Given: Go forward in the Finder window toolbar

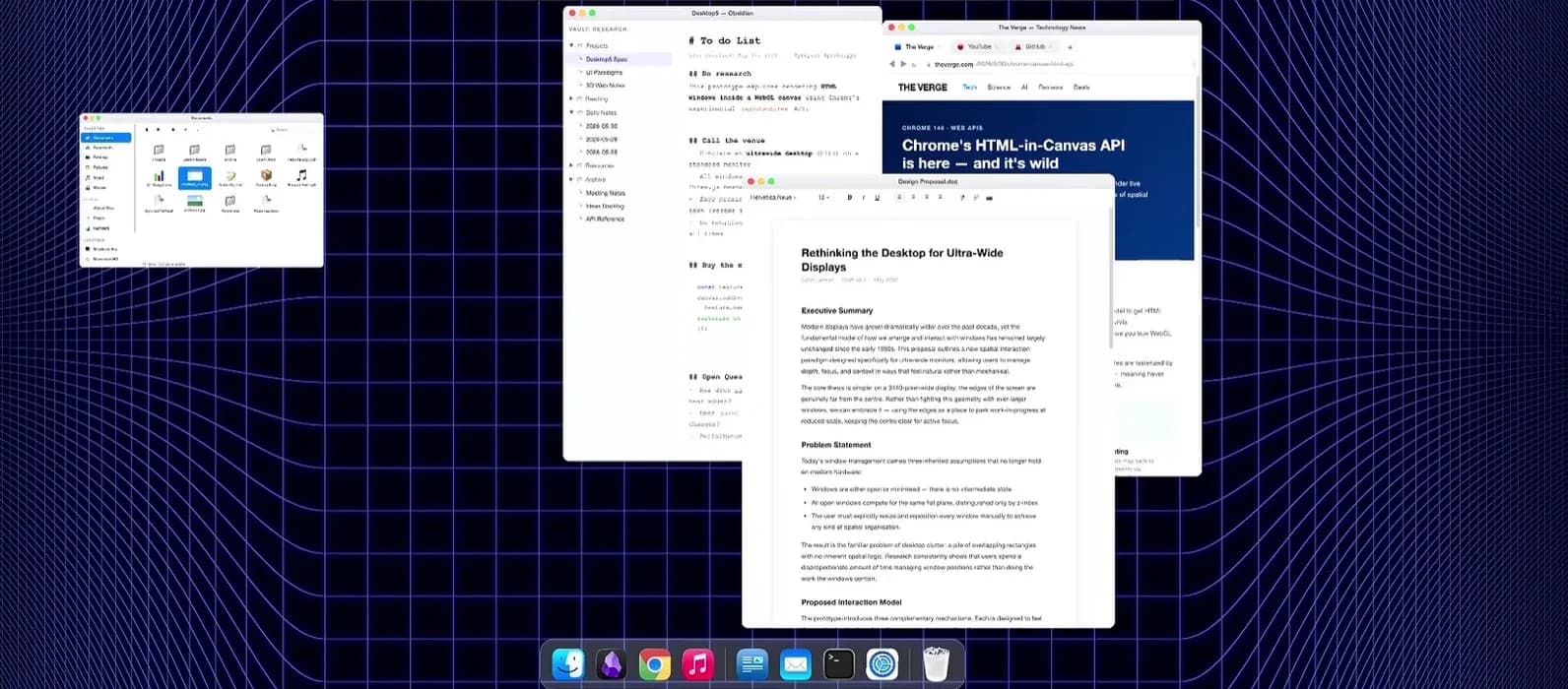Looking at the screenshot, I should pos(159,130).
